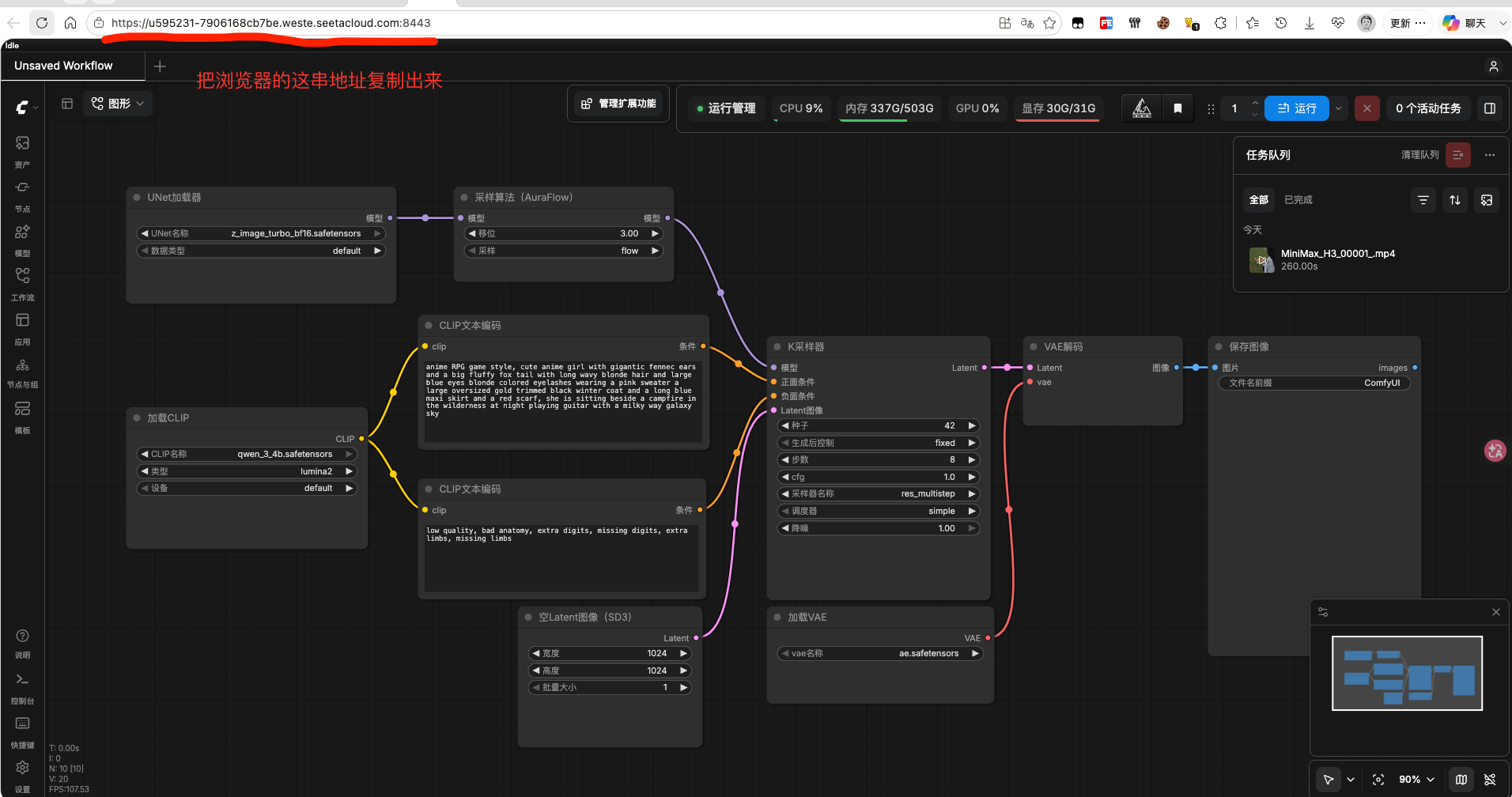Select the 全部 tab in task queue

(1259, 200)
